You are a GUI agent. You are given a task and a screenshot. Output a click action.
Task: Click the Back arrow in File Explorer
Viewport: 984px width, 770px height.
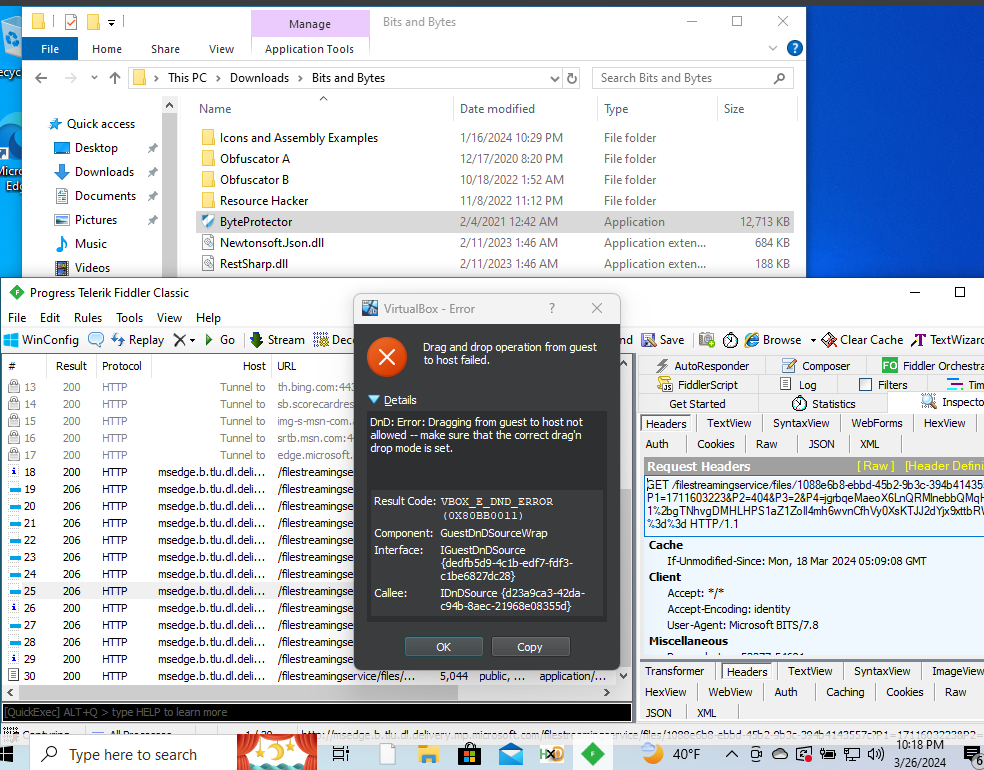point(41,78)
